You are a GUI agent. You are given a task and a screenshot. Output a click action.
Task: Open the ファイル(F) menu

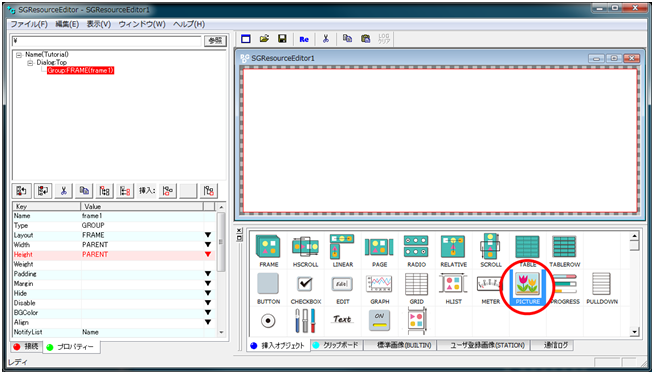pyautogui.click(x=29, y=24)
